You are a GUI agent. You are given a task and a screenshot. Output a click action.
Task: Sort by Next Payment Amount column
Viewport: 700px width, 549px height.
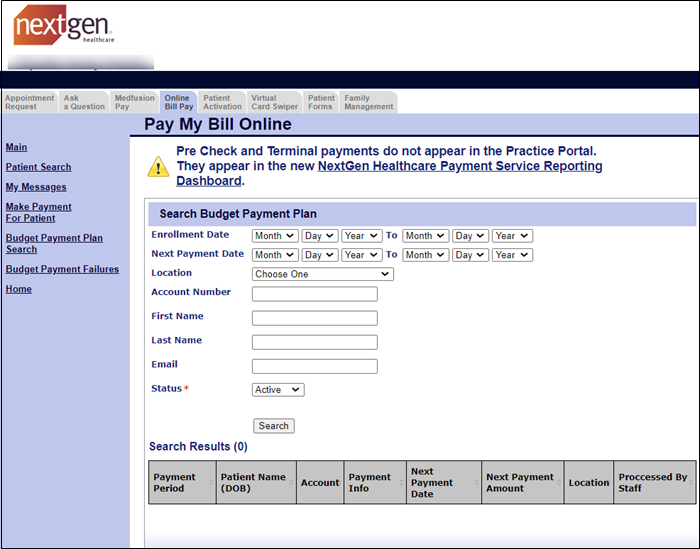[523, 482]
